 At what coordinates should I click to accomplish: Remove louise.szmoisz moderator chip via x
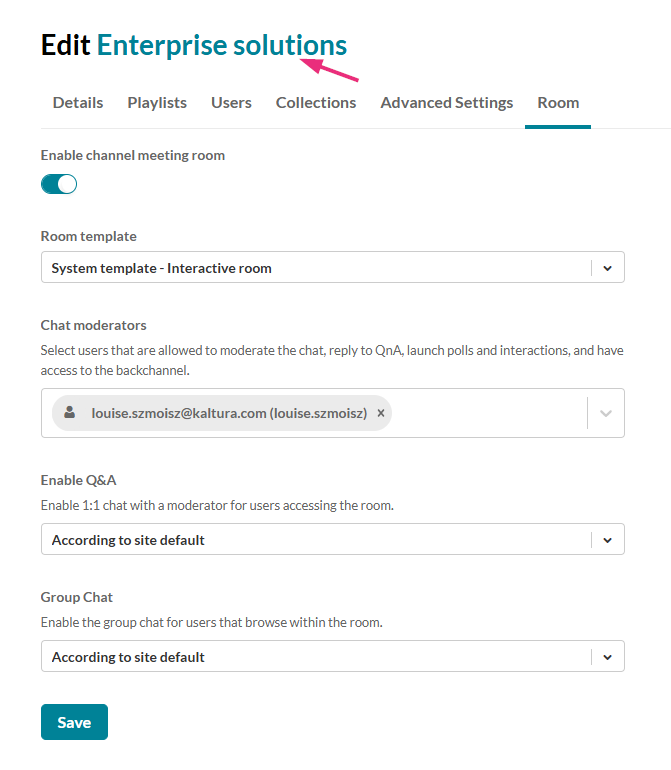tap(381, 413)
